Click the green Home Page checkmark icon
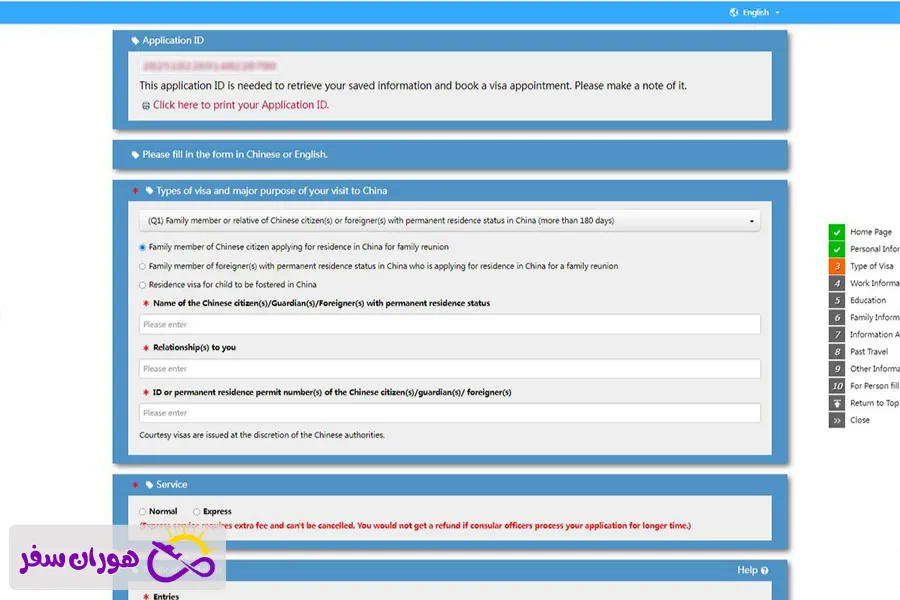900x600 pixels. click(x=837, y=232)
